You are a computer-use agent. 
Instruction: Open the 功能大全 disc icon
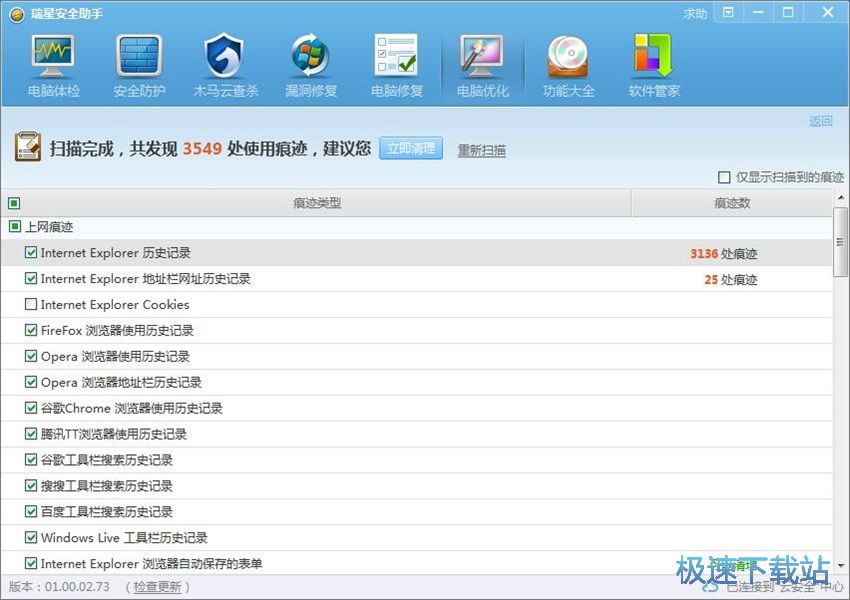[568, 56]
